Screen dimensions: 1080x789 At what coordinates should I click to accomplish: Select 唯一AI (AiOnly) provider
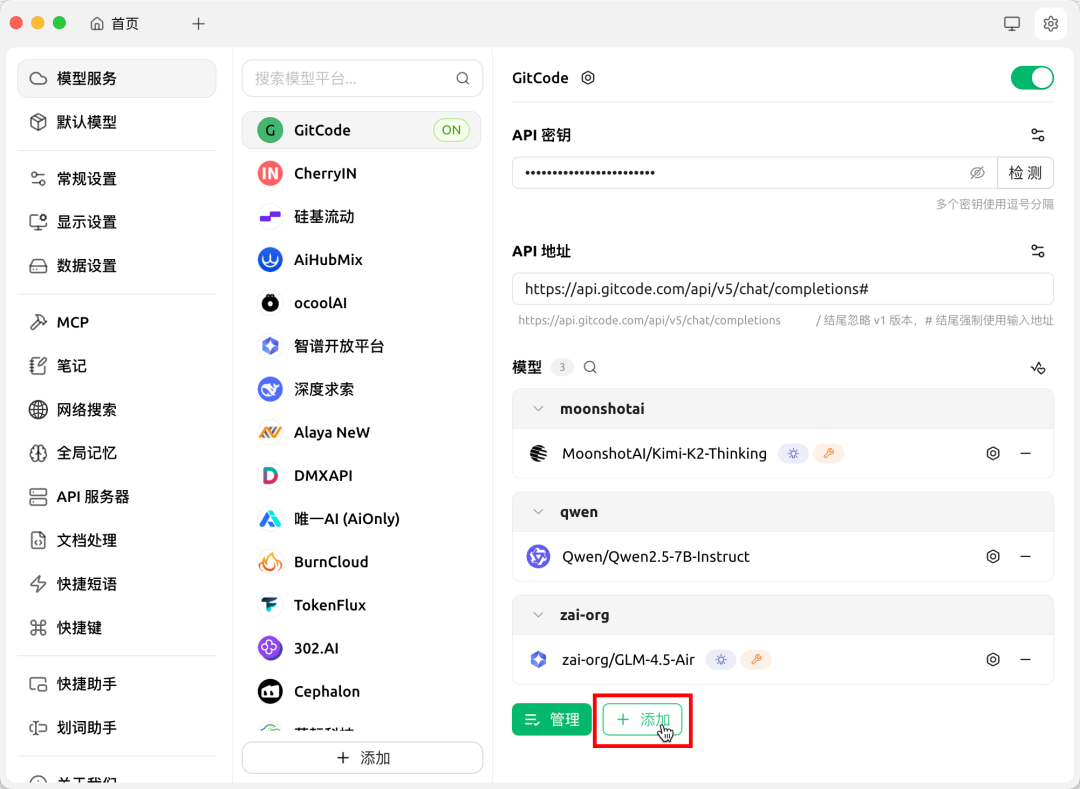(x=362, y=519)
